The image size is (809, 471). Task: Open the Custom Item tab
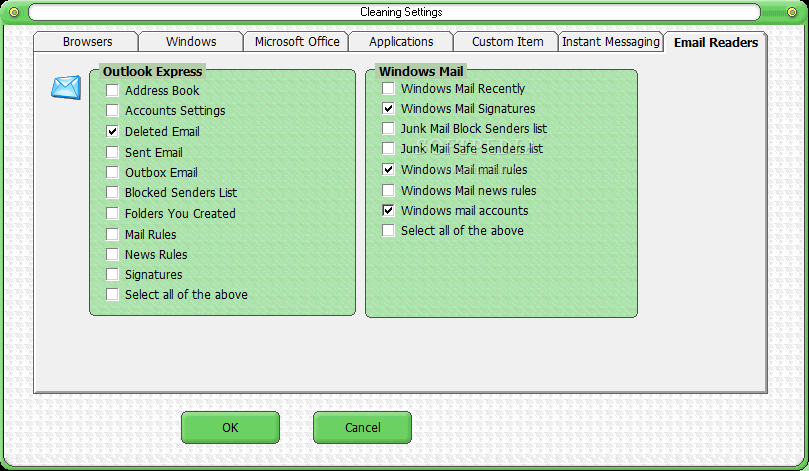point(507,42)
